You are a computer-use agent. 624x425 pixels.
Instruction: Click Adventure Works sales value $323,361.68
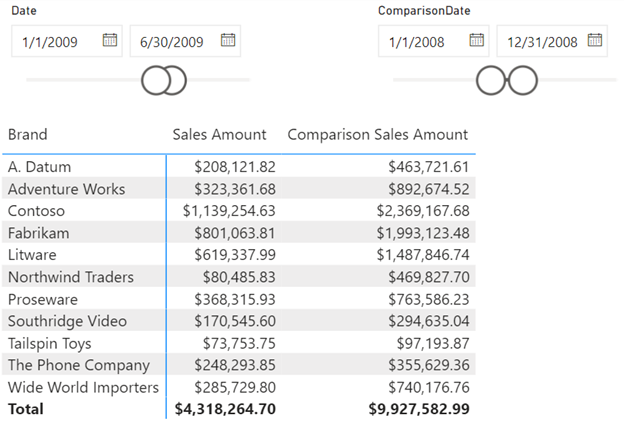pos(235,189)
